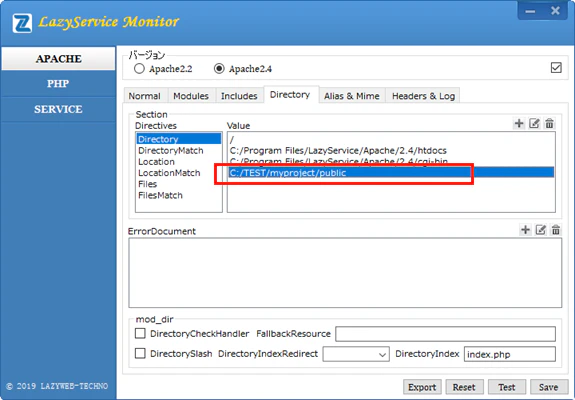Select the "/" value row
The width and height of the screenshot is (575, 400).
(391, 139)
